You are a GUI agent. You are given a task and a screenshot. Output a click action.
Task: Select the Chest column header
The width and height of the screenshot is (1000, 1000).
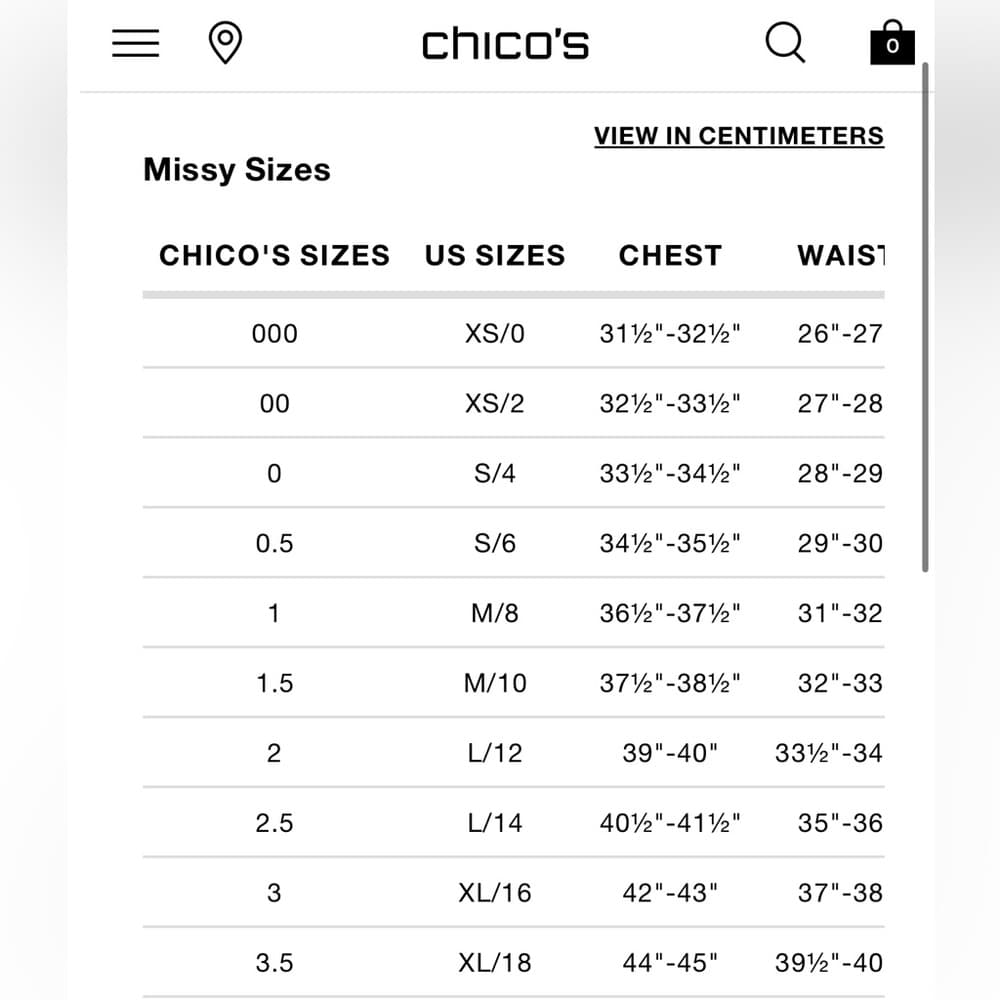(670, 255)
